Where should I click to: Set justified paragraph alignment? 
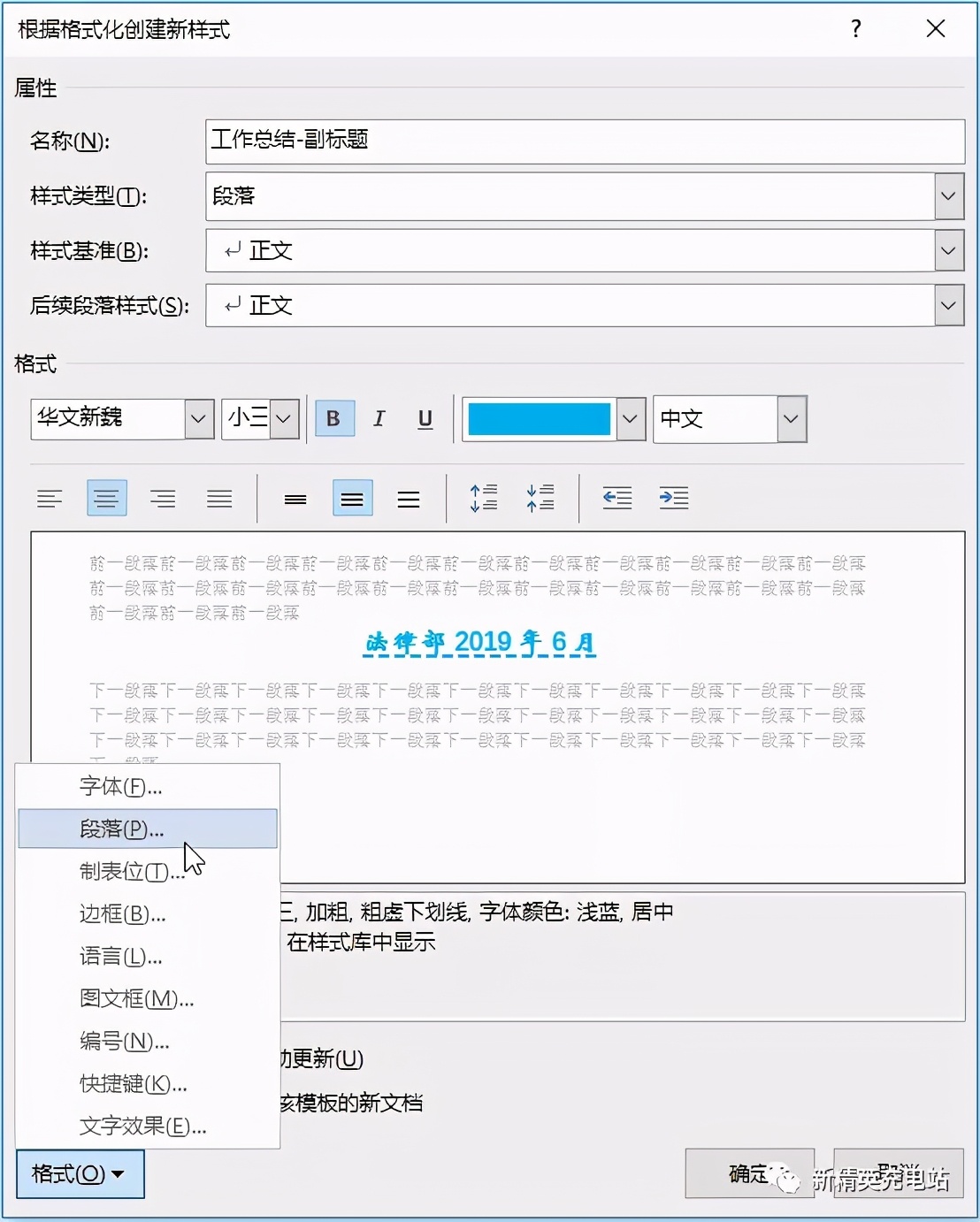[x=219, y=499]
